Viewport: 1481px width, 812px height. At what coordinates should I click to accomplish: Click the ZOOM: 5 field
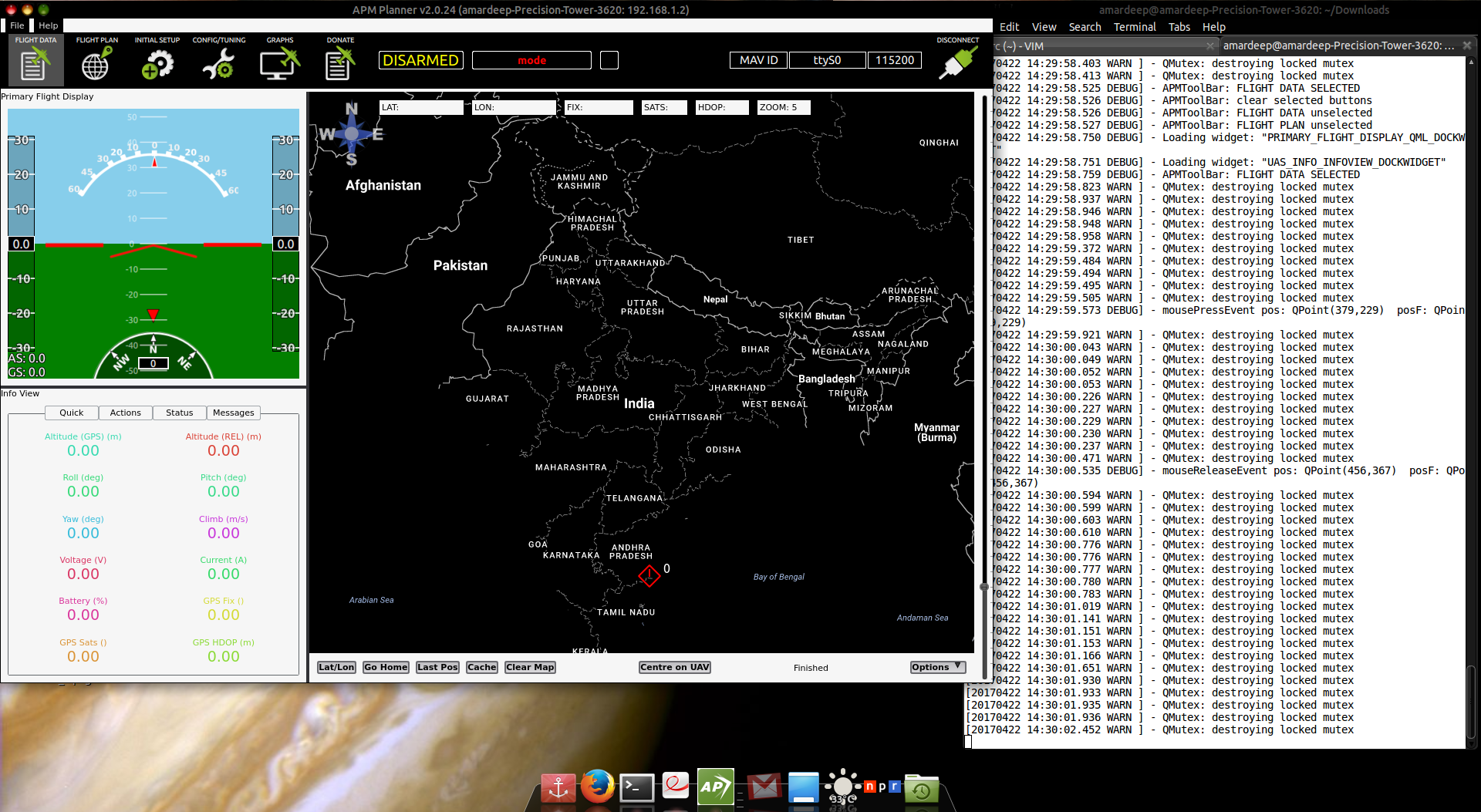pyautogui.click(x=784, y=107)
